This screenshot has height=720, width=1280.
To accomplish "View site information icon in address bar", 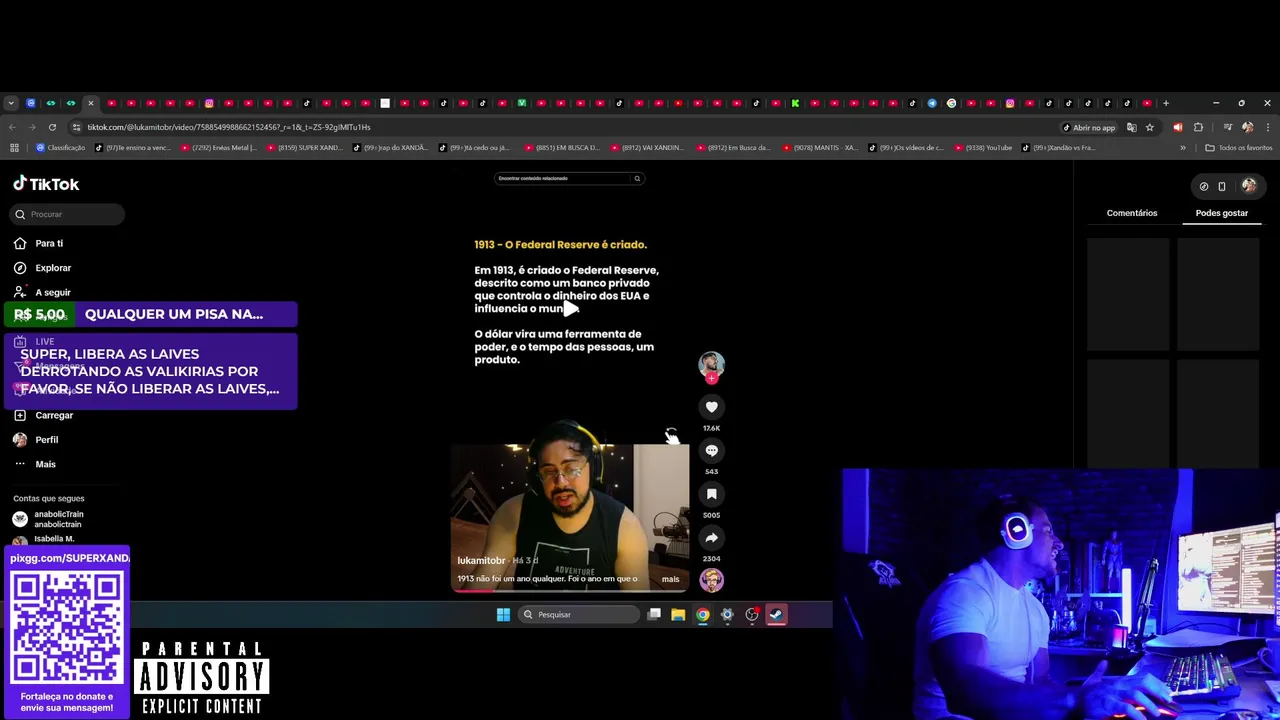I will pyautogui.click(x=76, y=127).
